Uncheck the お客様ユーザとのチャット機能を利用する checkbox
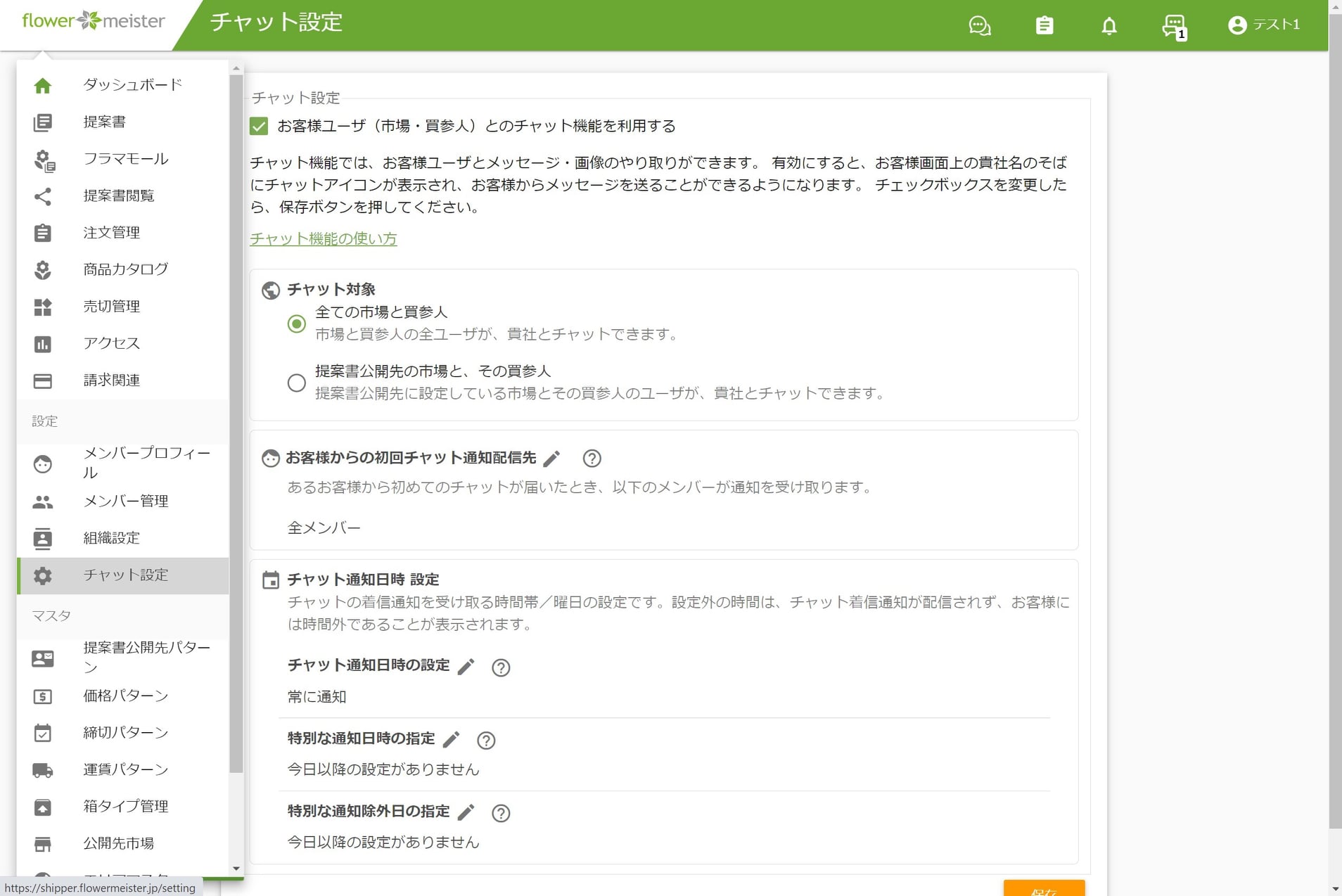 [x=259, y=126]
